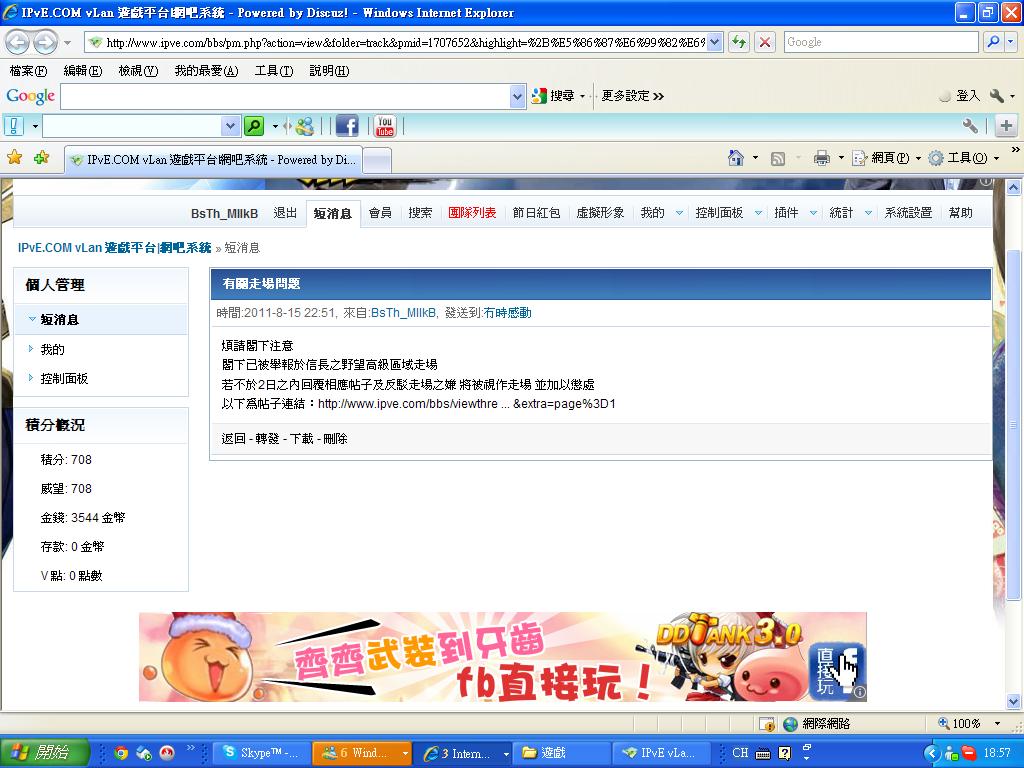The width and height of the screenshot is (1024, 768).
Task: Click 更多設定 on Google toolbar
Action: pos(632,96)
